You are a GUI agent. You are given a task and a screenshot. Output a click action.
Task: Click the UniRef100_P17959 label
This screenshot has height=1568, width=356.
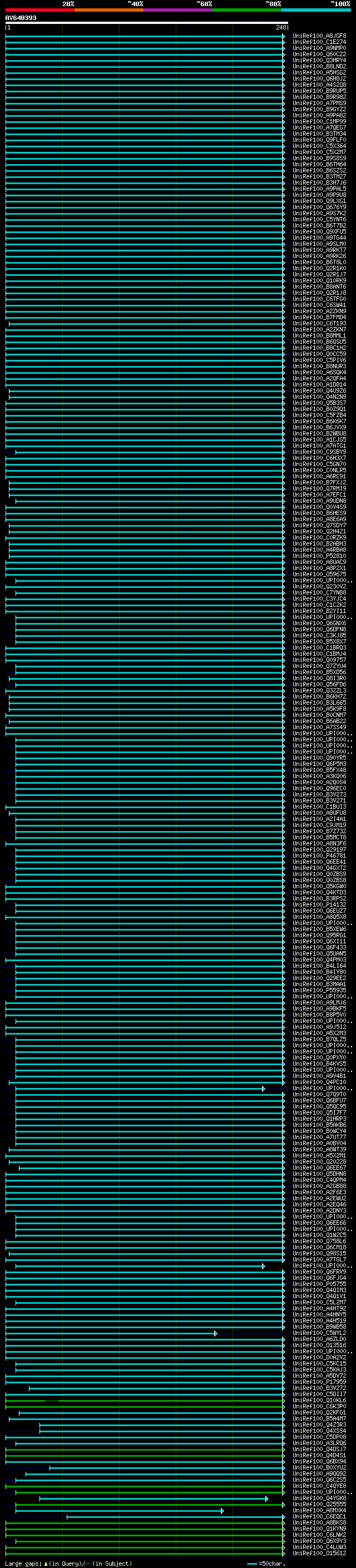point(319,1382)
